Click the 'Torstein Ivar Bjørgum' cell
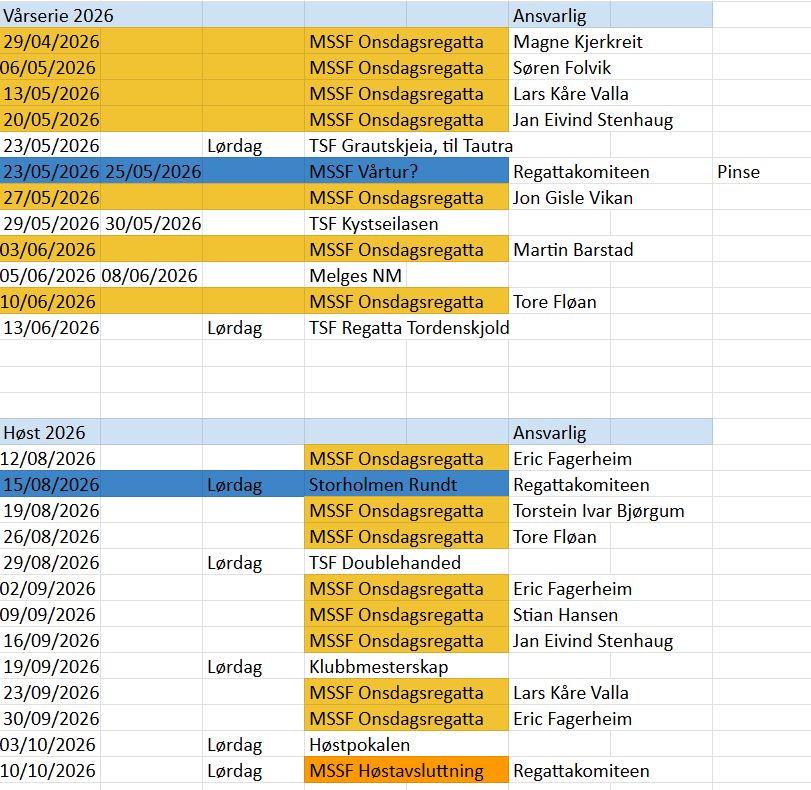The height and width of the screenshot is (790, 811). pyautogui.click(x=598, y=511)
